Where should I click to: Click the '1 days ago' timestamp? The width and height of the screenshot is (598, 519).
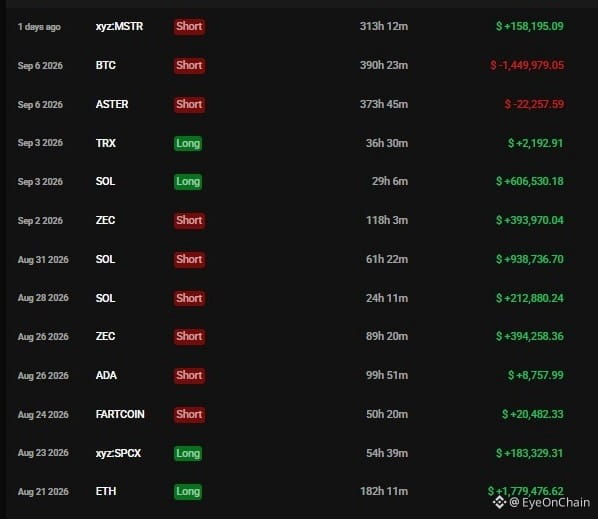click(x=39, y=27)
